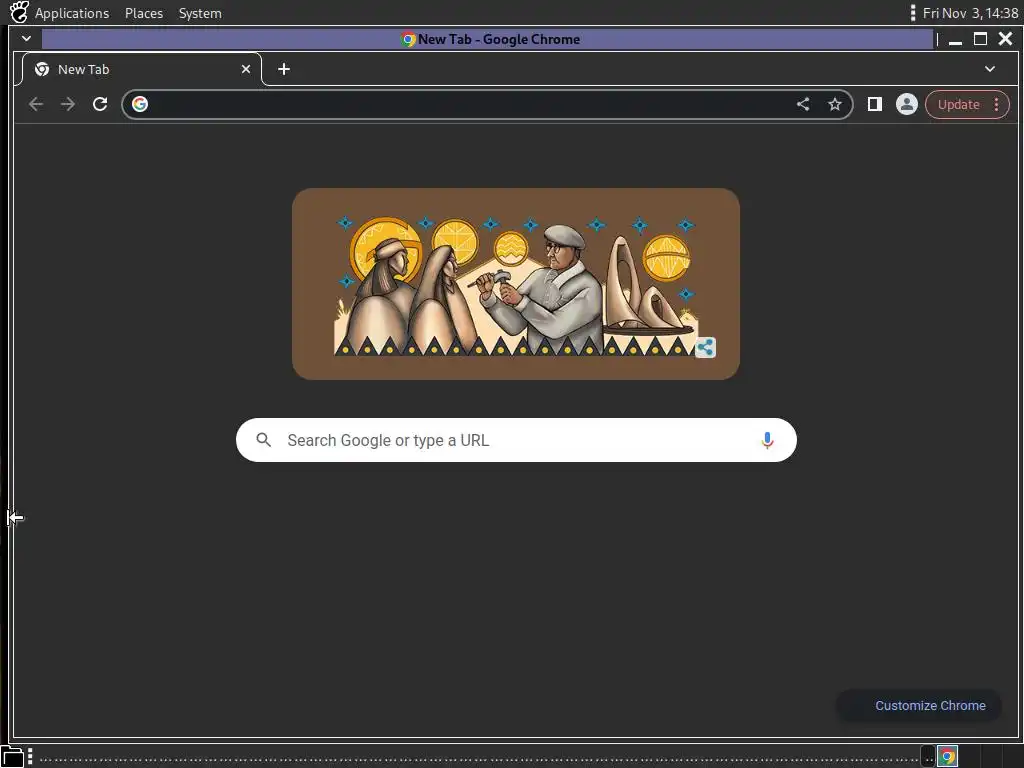Click the GNOME foot logo icon
Image resolution: width=1024 pixels, height=768 pixels.
19,12
